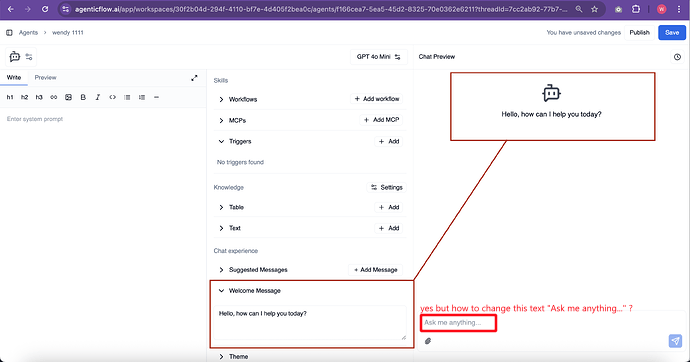Screen dimensions: 690x362
Task: Insert an image using the image icon
Action: [68, 97]
